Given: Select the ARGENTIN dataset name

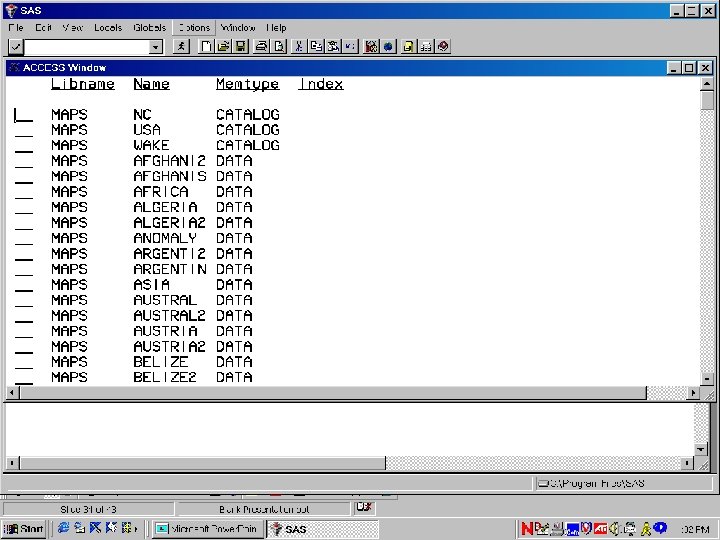Looking at the screenshot, I should point(169,269).
